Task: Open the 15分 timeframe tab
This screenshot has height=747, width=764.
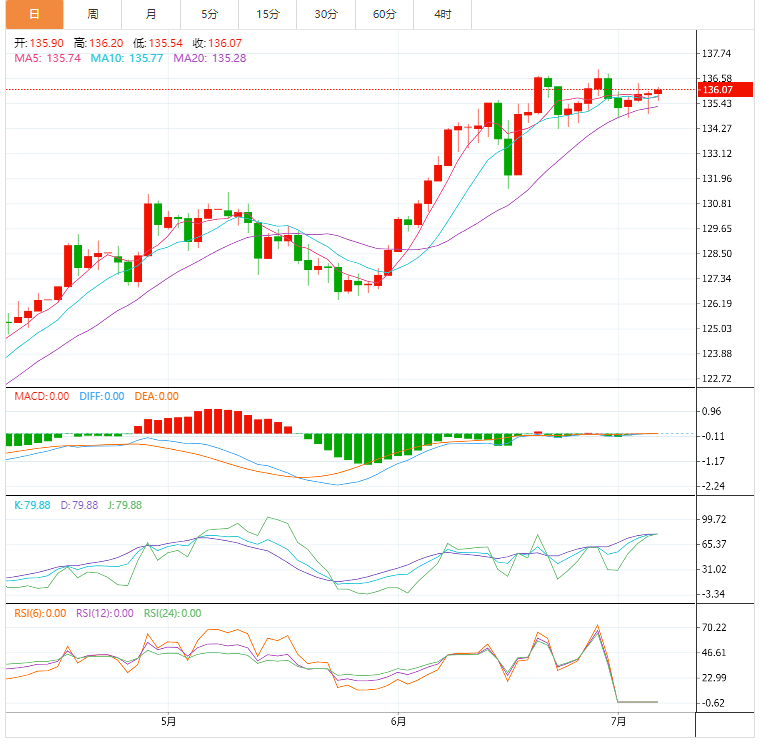Action: click(267, 14)
